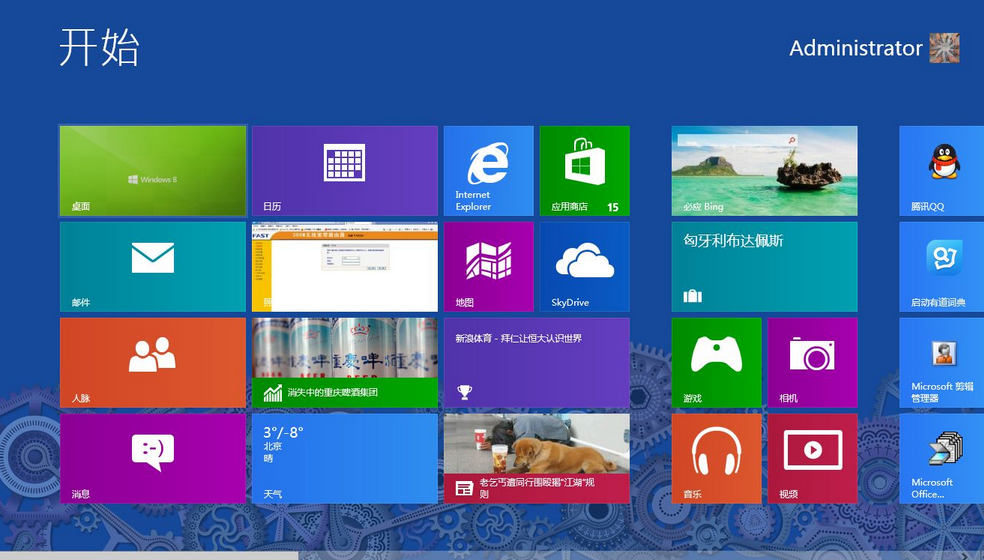Viewport: 984px width, 560px height.
Task: Open the Maps (地图) tile
Action: tap(488, 267)
